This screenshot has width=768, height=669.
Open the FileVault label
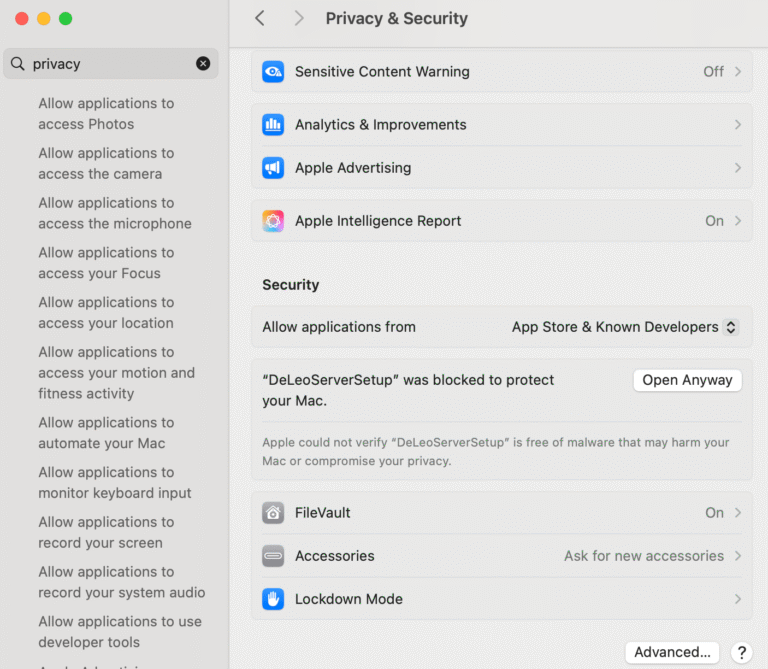pyautogui.click(x=323, y=513)
